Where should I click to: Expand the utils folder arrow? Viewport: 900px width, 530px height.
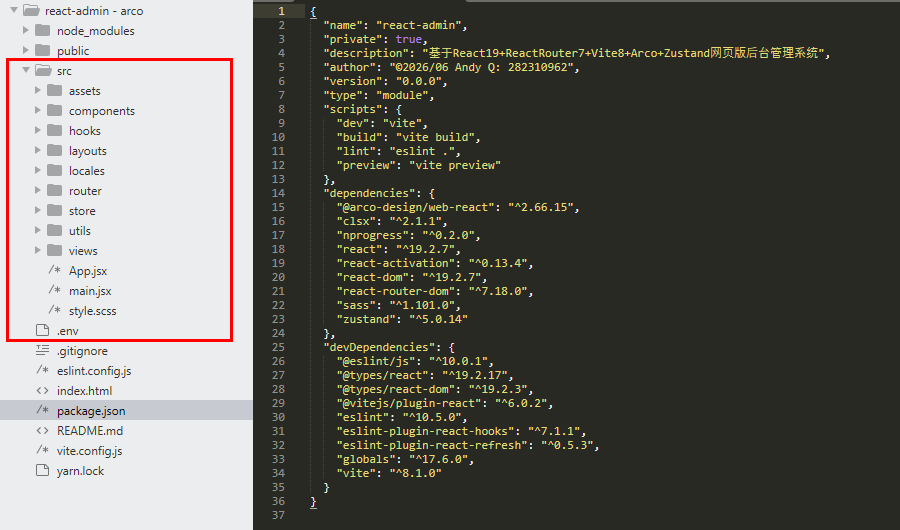[x=38, y=230]
